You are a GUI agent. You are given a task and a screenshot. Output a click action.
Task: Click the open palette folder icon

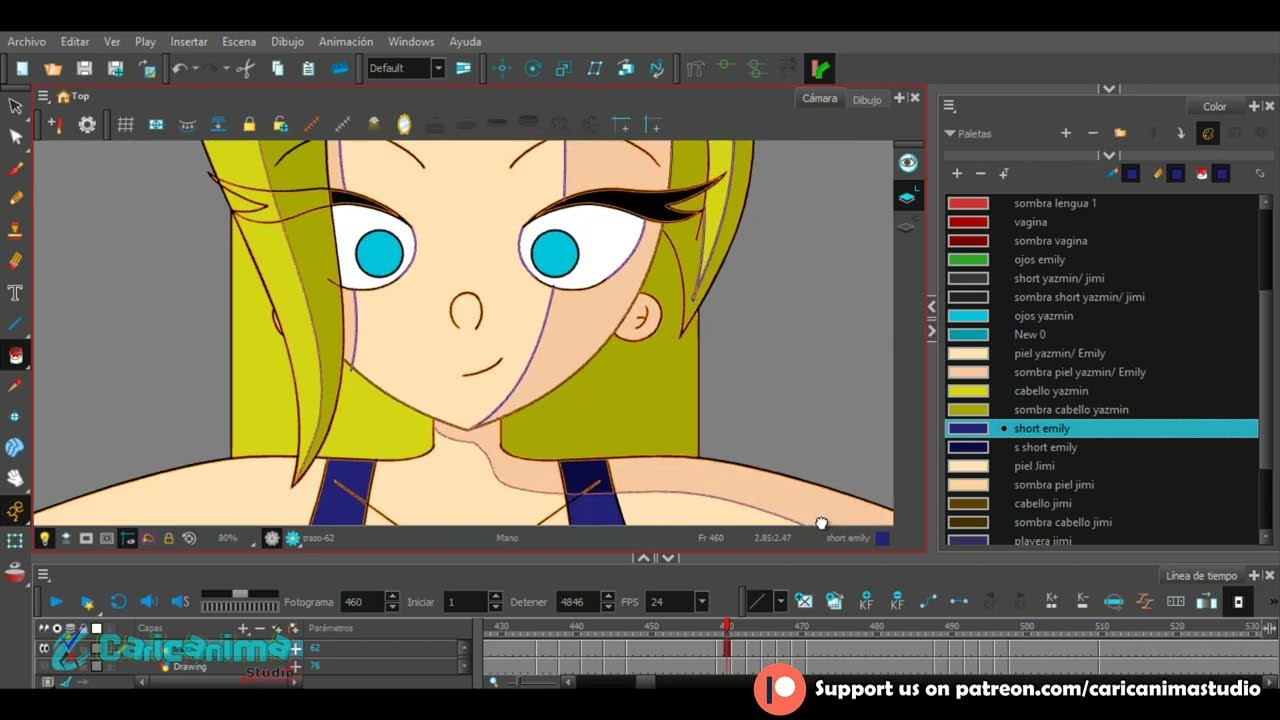1120,133
